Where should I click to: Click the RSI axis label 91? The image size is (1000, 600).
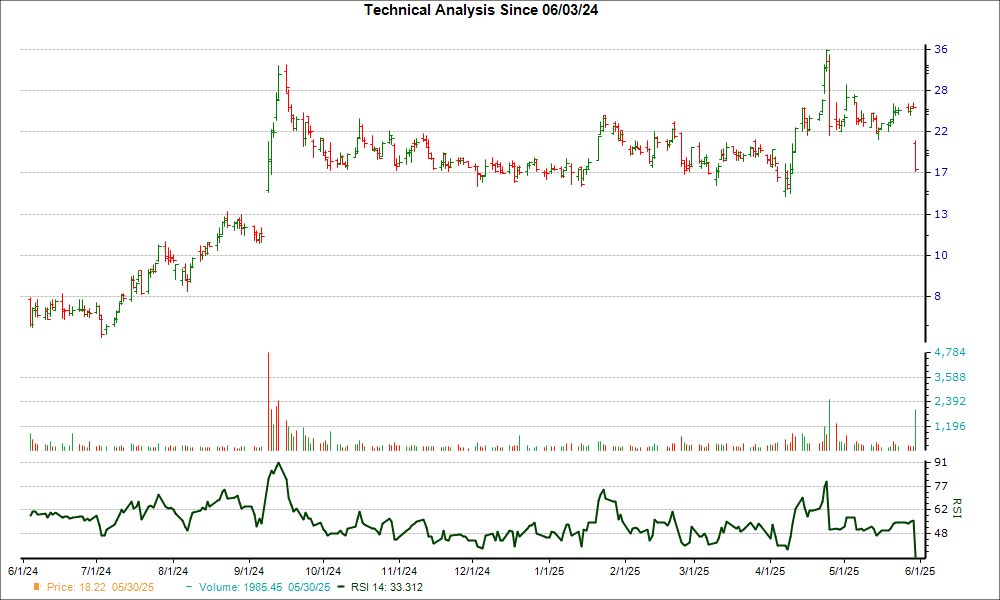(941, 462)
